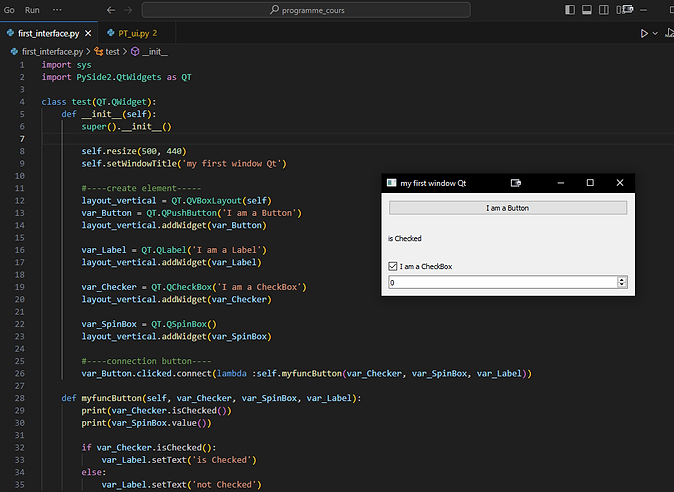Click the method cube icon in breadcrumb
The width and height of the screenshot is (674, 492).
point(135,52)
